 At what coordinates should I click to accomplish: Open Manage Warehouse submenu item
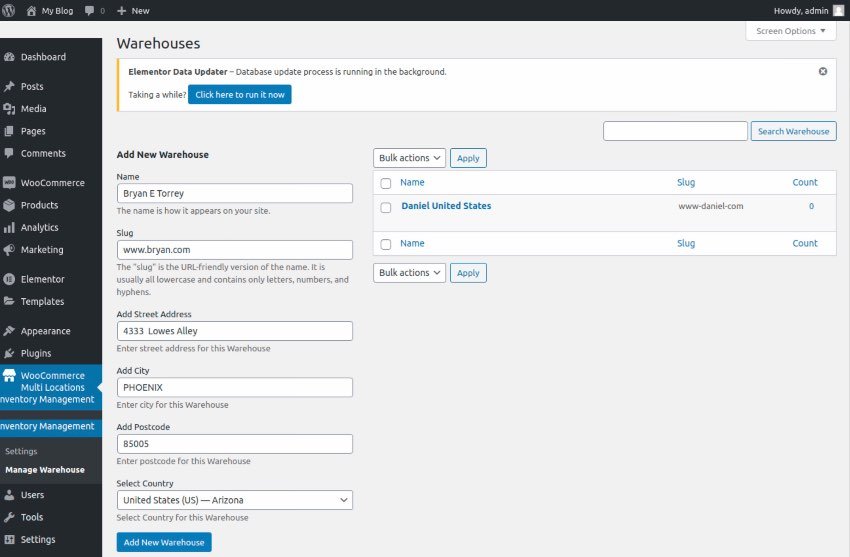[45, 470]
